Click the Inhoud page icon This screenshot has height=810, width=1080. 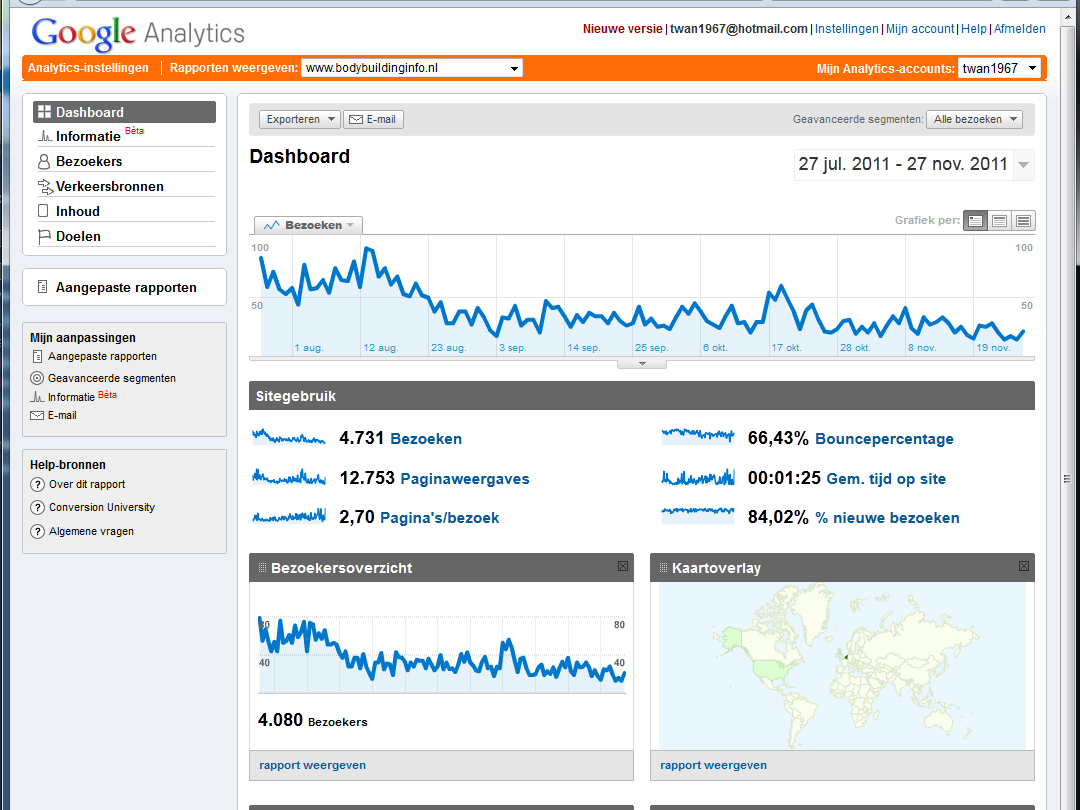(x=43, y=211)
